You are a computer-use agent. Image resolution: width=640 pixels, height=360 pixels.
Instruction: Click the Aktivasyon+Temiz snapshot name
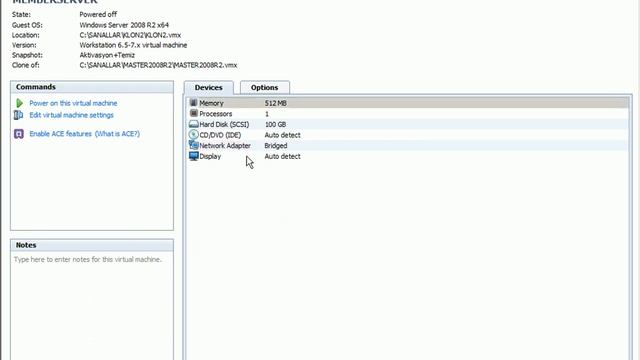107,55
